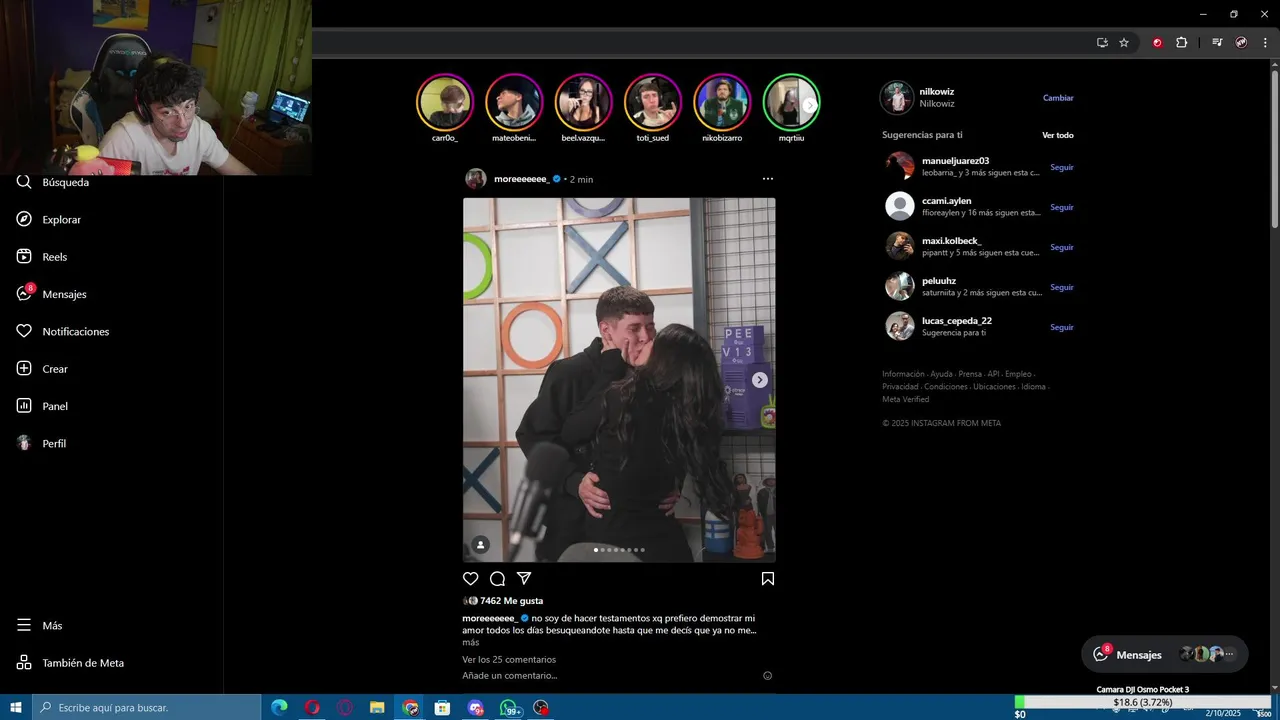Screen dimensions: 1280x720
Task: Open Microsoft Store from the taskbar
Action: point(442,708)
